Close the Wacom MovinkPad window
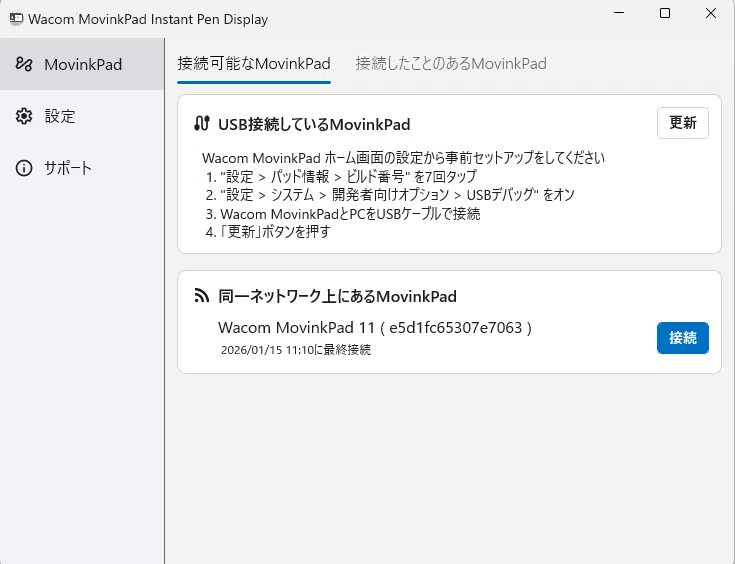The height and width of the screenshot is (564, 735). (711, 13)
